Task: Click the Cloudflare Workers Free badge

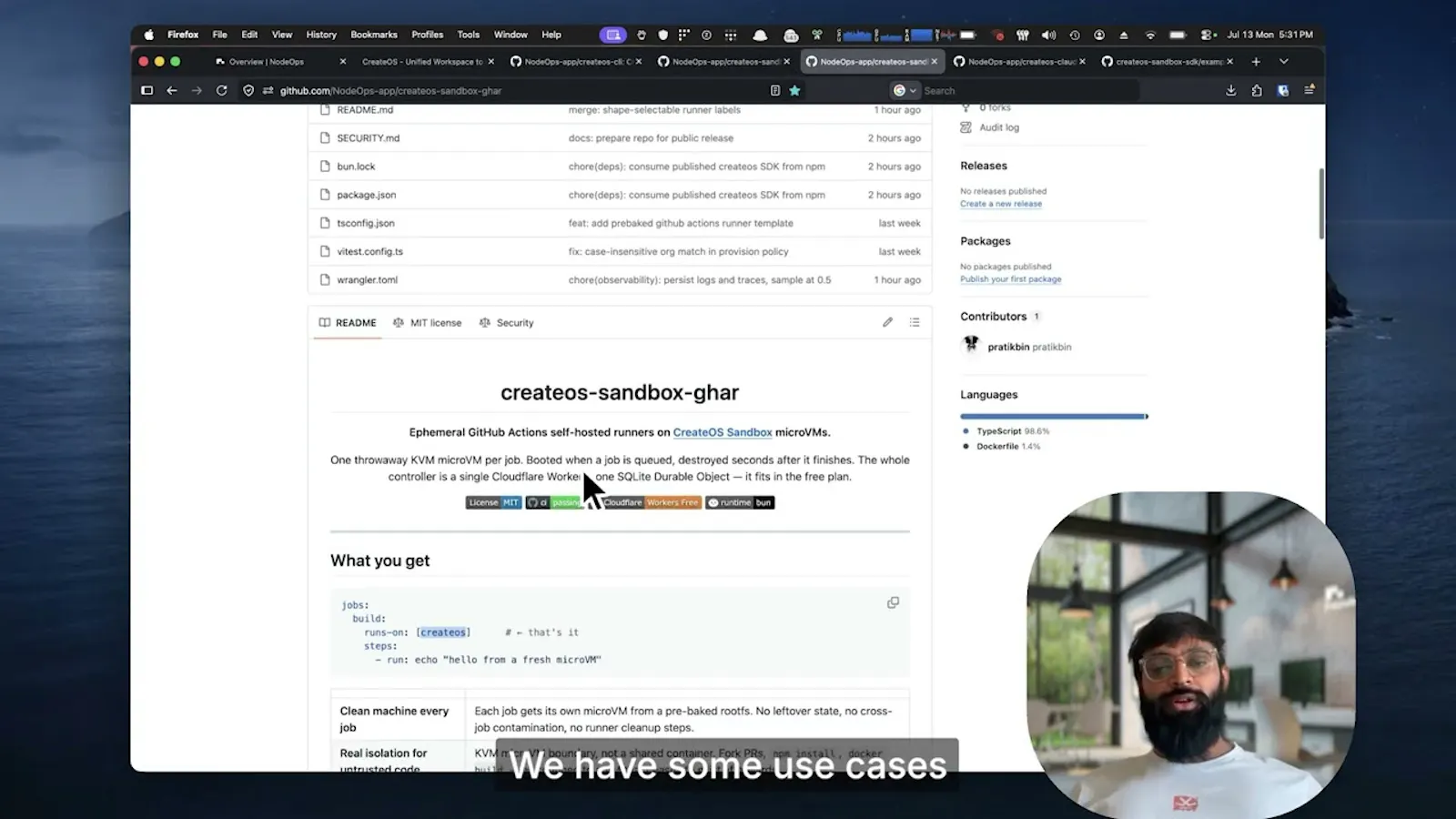Action: pos(650,502)
